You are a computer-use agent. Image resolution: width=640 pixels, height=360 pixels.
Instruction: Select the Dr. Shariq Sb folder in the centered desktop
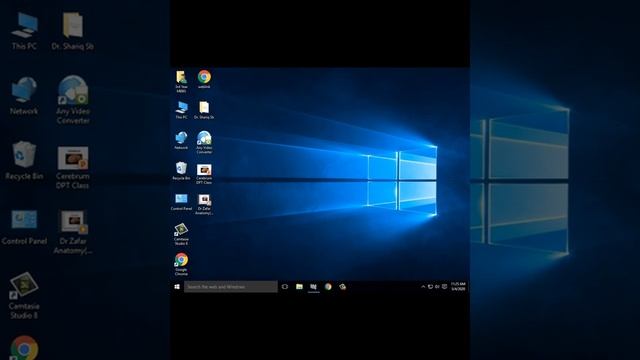click(x=204, y=110)
